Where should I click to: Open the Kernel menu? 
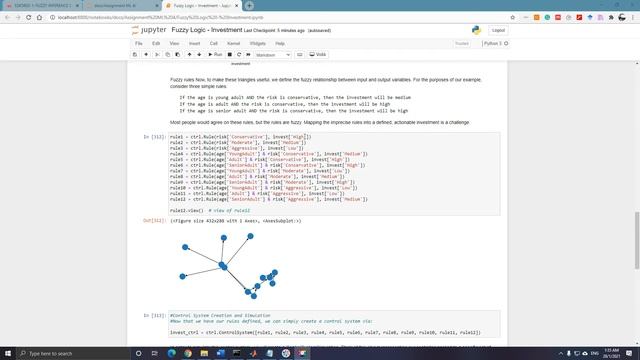coord(233,43)
